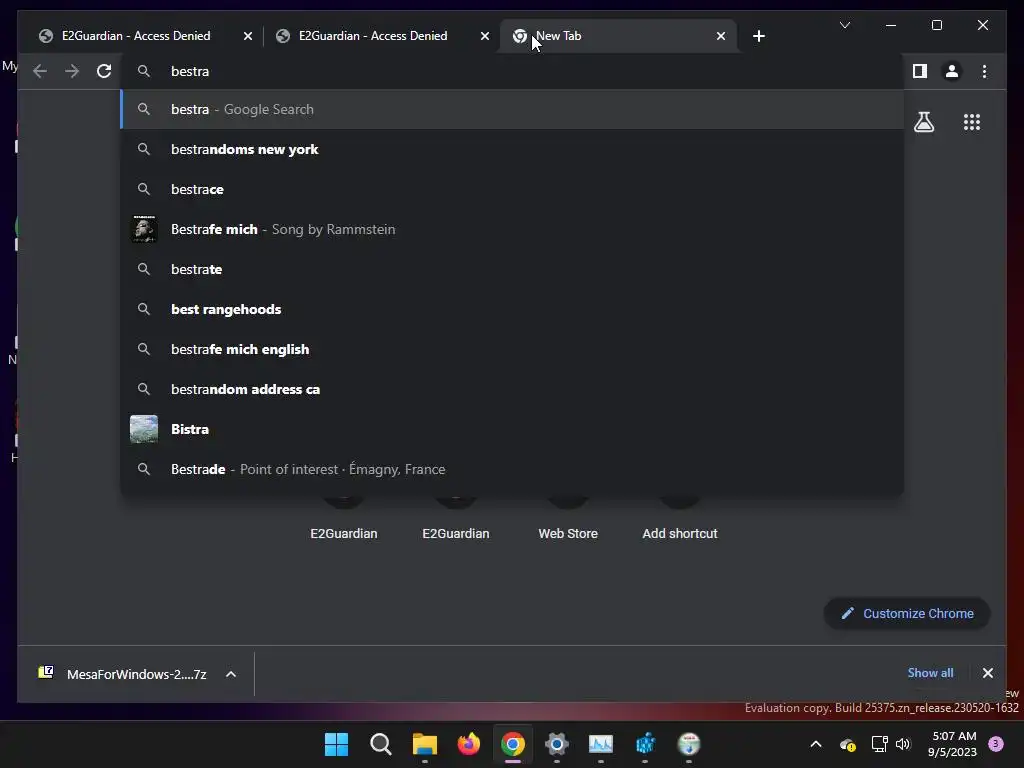
Task: Go forward with the forward arrow
Action: (x=72, y=71)
